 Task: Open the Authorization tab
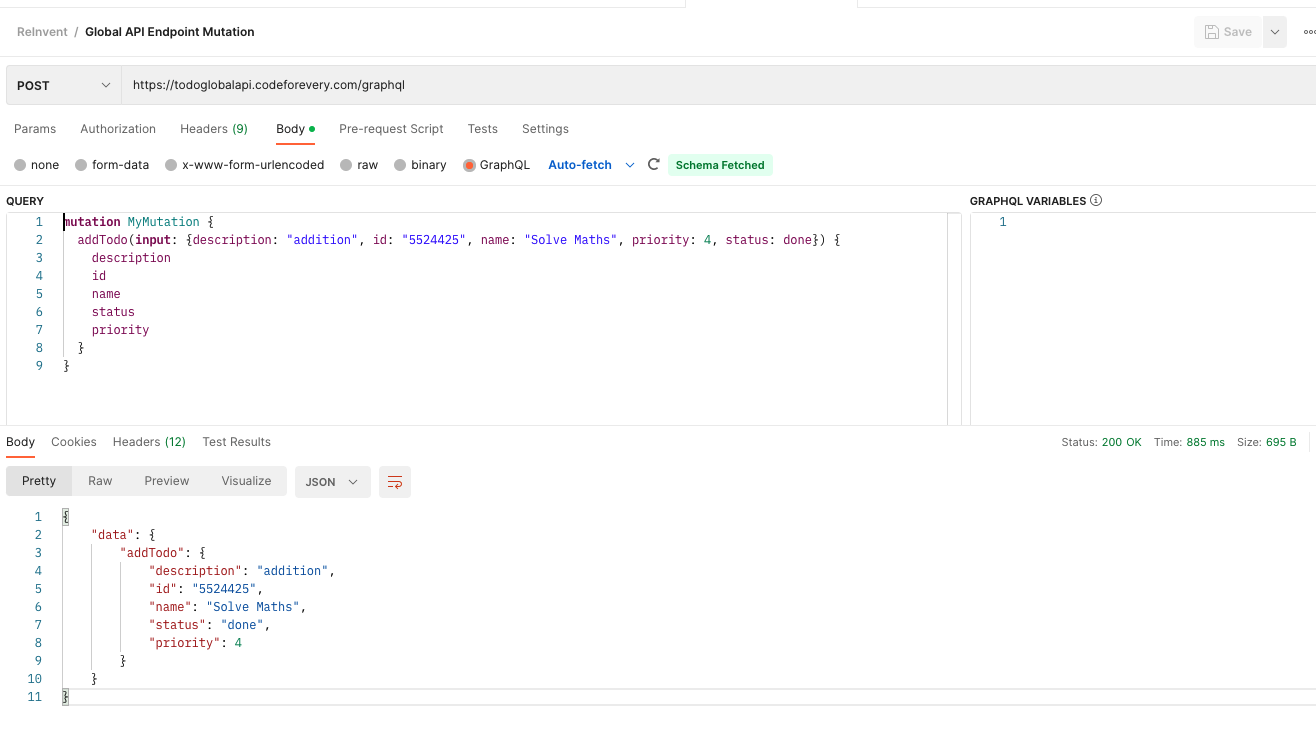(x=118, y=129)
